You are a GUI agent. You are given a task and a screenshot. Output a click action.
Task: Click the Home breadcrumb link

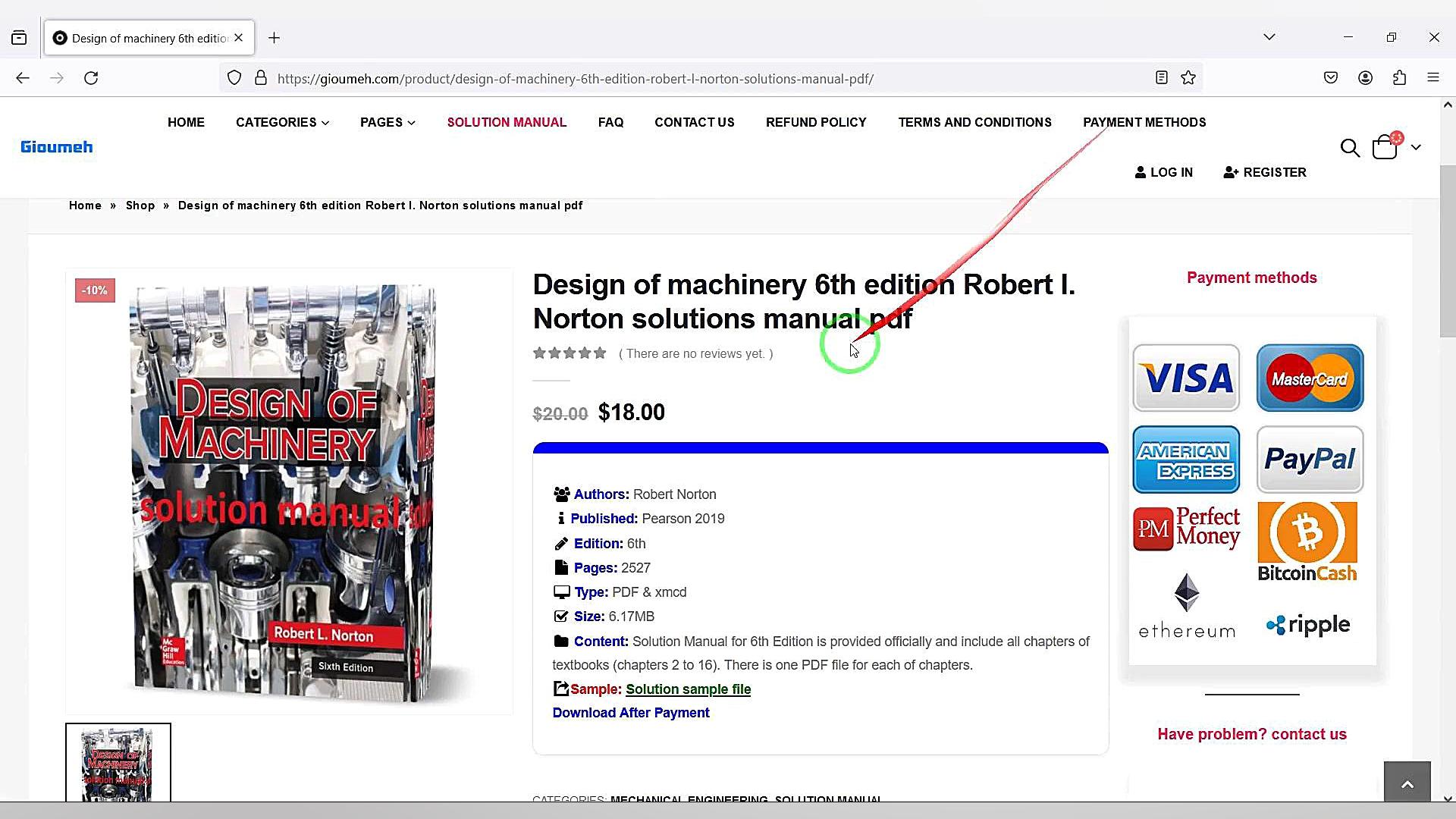click(x=85, y=206)
